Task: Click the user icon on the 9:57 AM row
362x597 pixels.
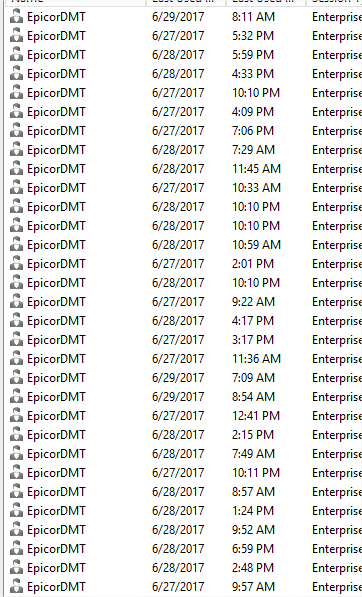Action: (16, 587)
